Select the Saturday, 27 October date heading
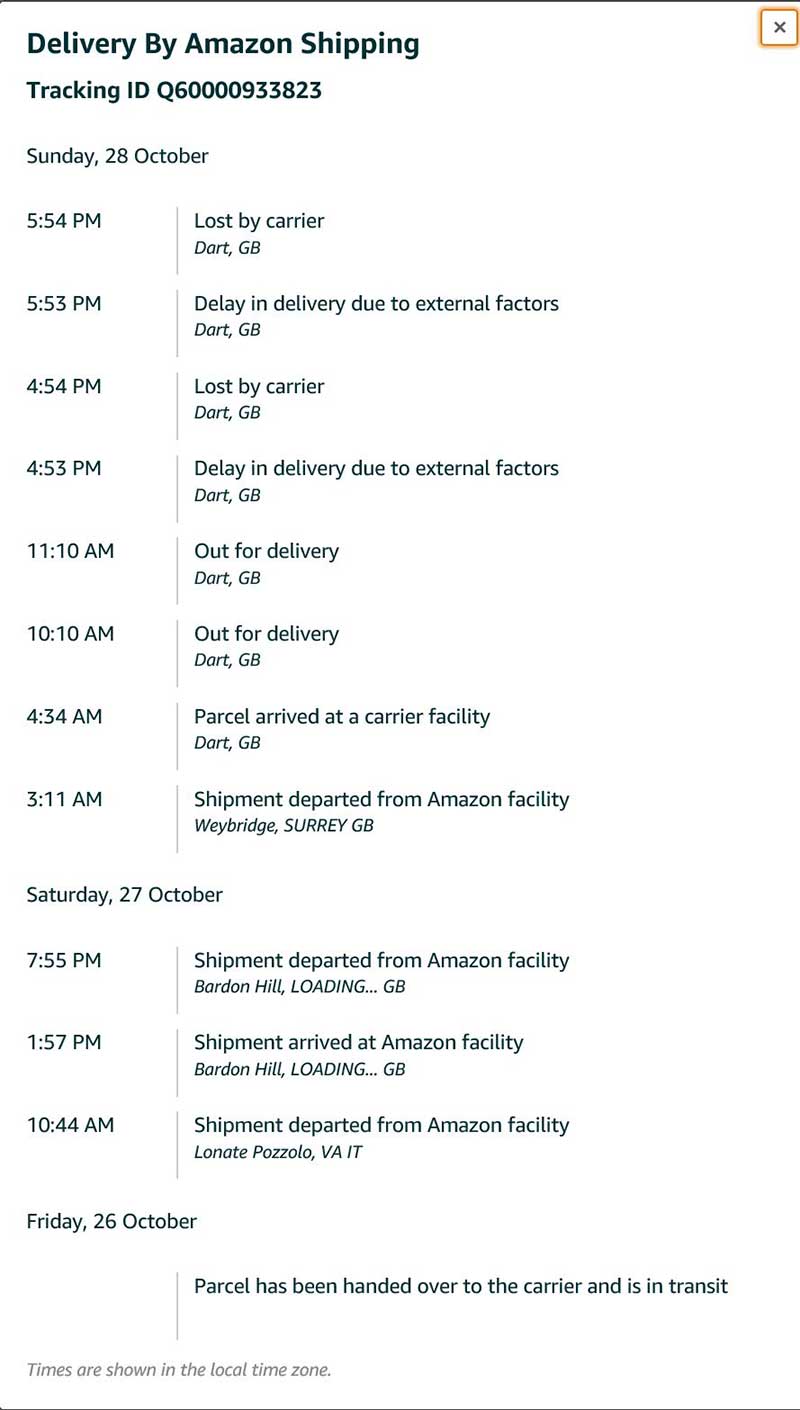The height and width of the screenshot is (1410, 800). (124, 895)
